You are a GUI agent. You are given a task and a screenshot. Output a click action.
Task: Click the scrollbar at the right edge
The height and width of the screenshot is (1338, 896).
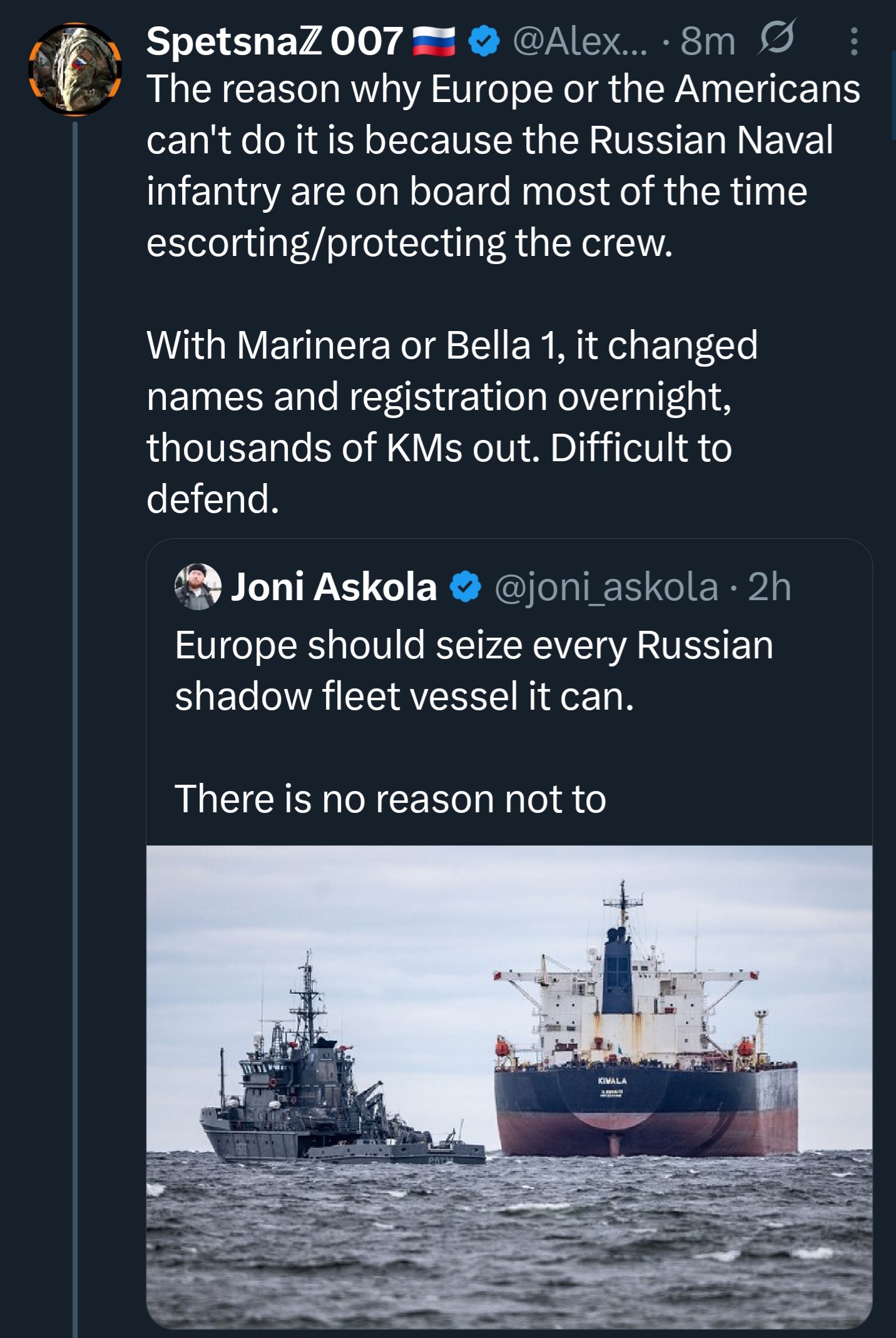(x=893, y=94)
